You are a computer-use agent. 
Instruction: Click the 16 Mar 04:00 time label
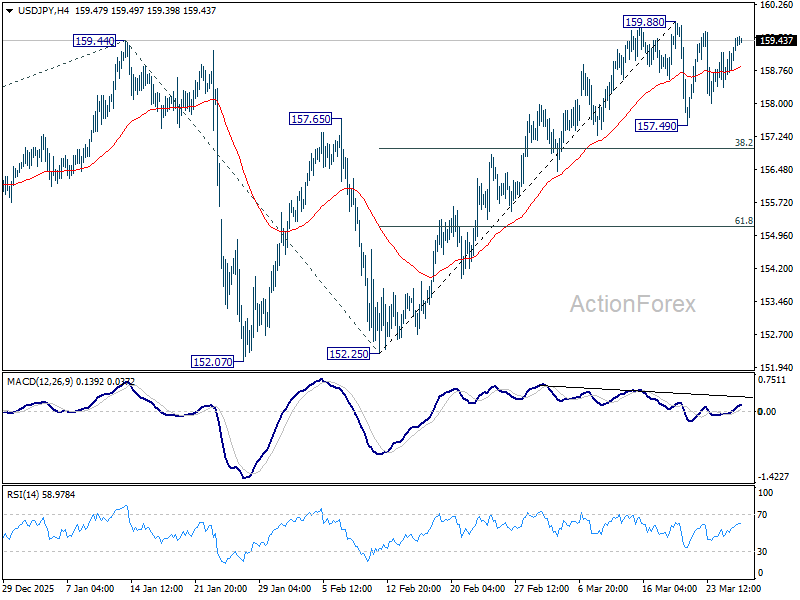pos(669,588)
